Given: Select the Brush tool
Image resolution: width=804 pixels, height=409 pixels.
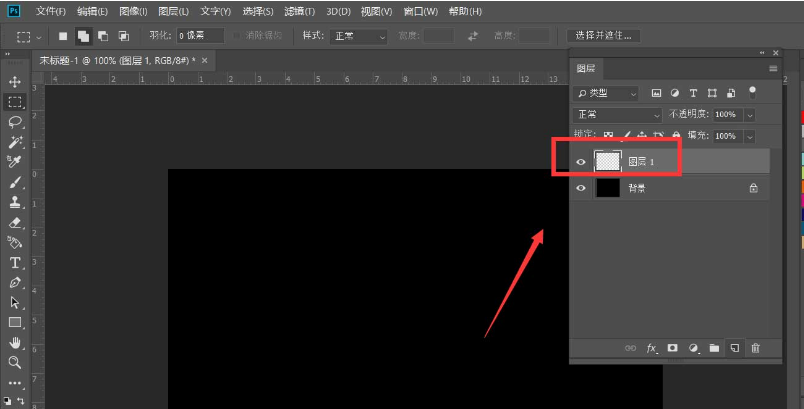Looking at the screenshot, I should 14,182.
